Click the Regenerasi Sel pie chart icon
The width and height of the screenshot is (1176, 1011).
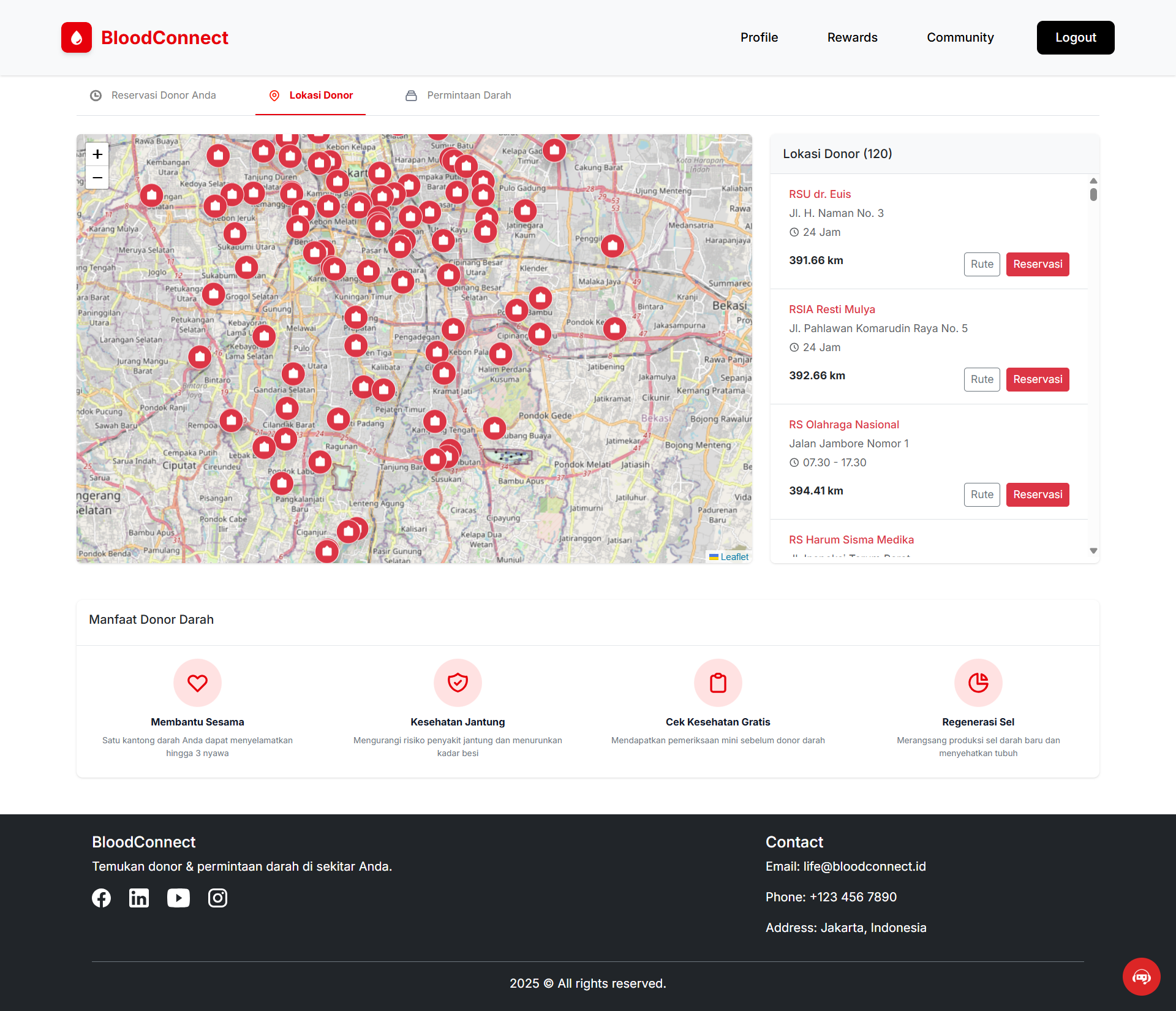tap(978, 683)
